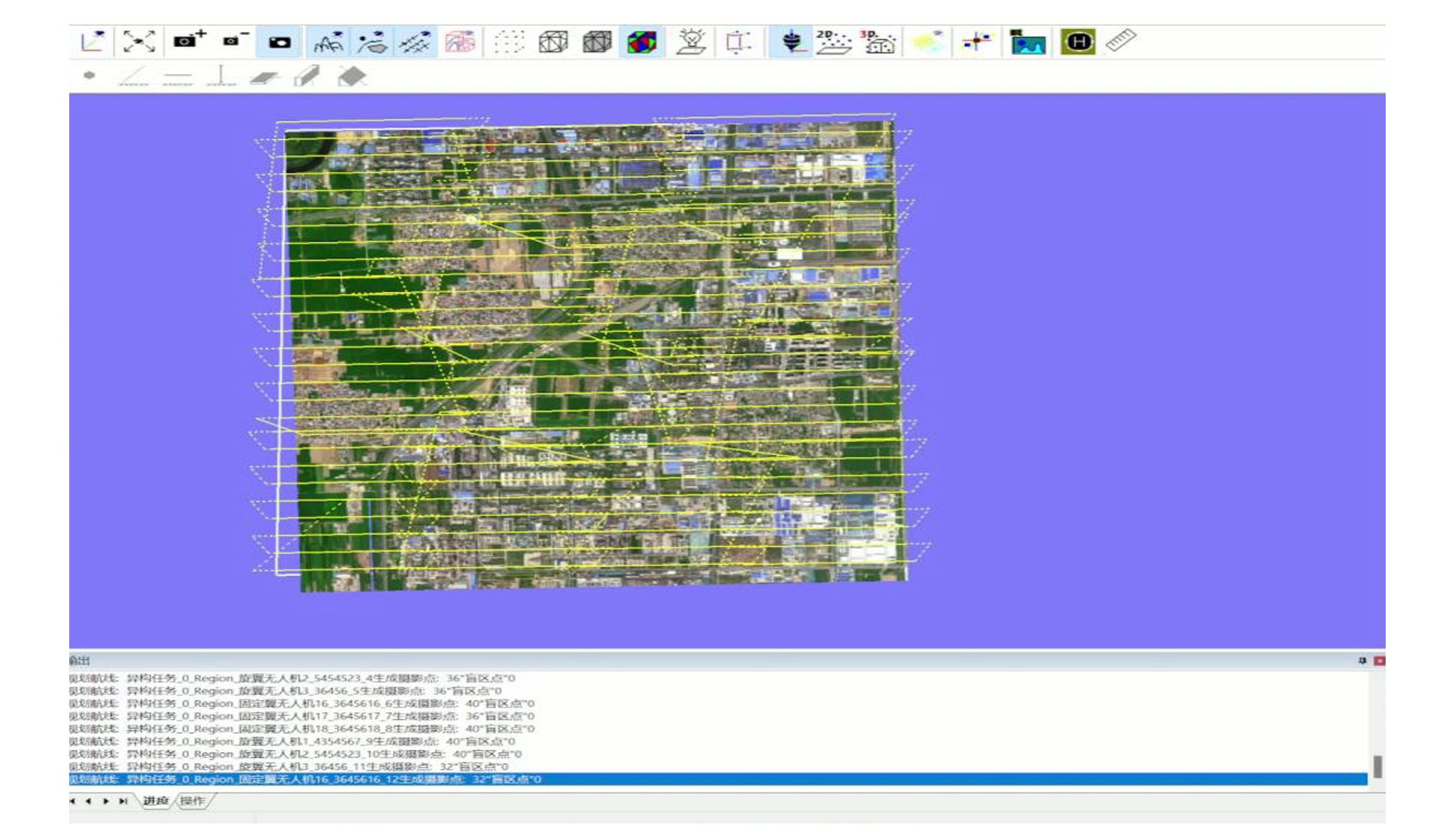Switch to the 进度 tab
Image resolution: width=1452 pixels, height=840 pixels.
click(x=155, y=801)
